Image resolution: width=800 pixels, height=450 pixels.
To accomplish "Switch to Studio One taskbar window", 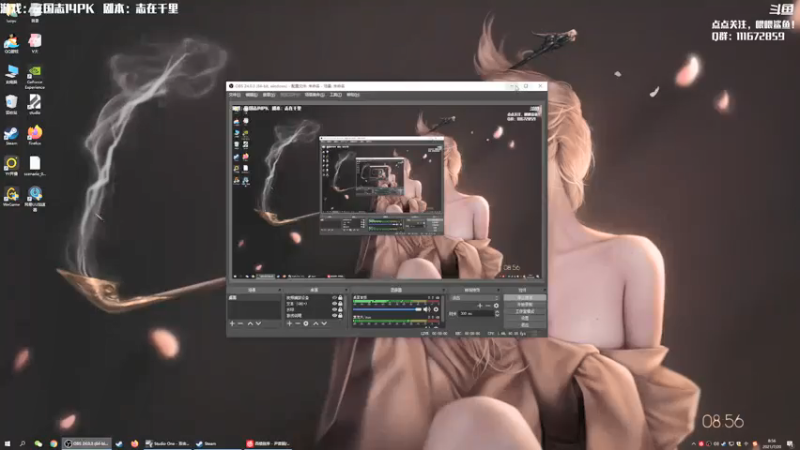I will [167, 444].
